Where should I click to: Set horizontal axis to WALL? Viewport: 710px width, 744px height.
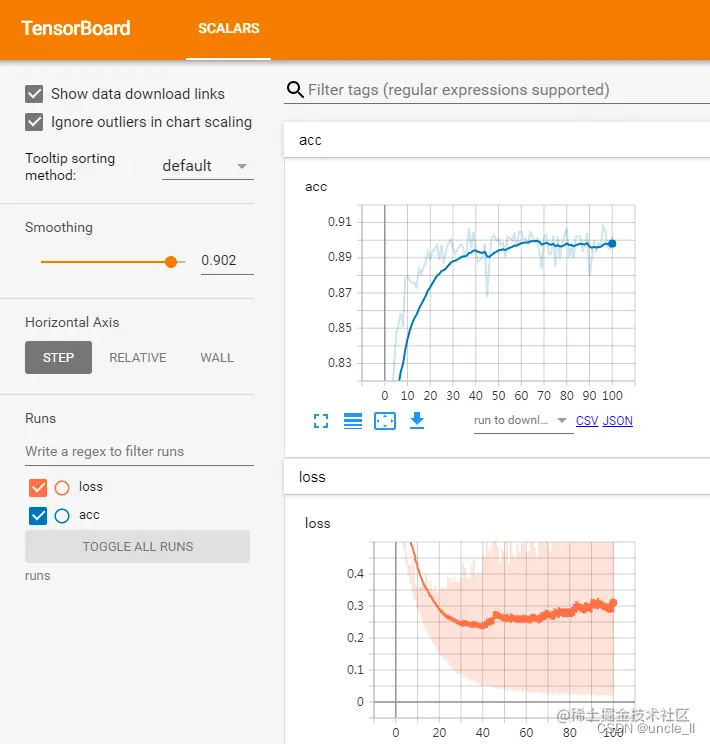coord(217,357)
